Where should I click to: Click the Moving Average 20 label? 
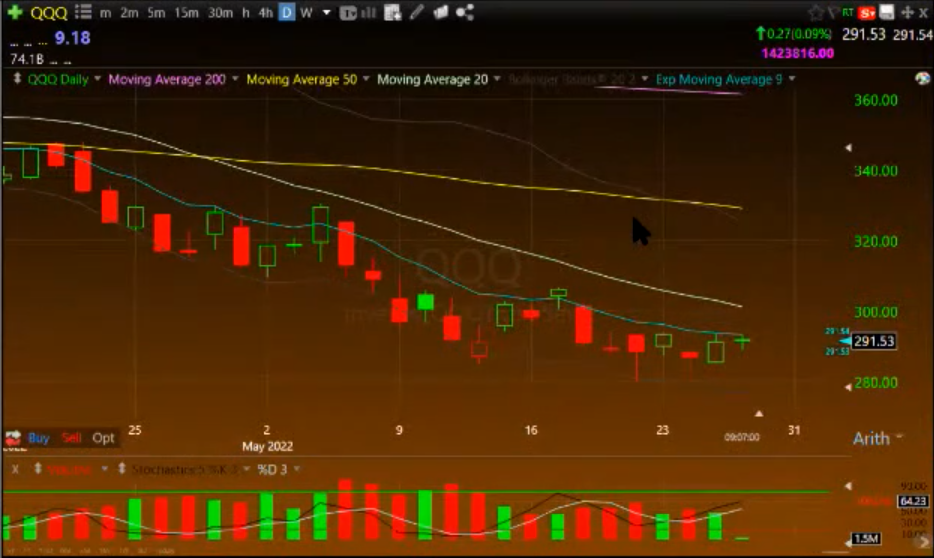432,79
